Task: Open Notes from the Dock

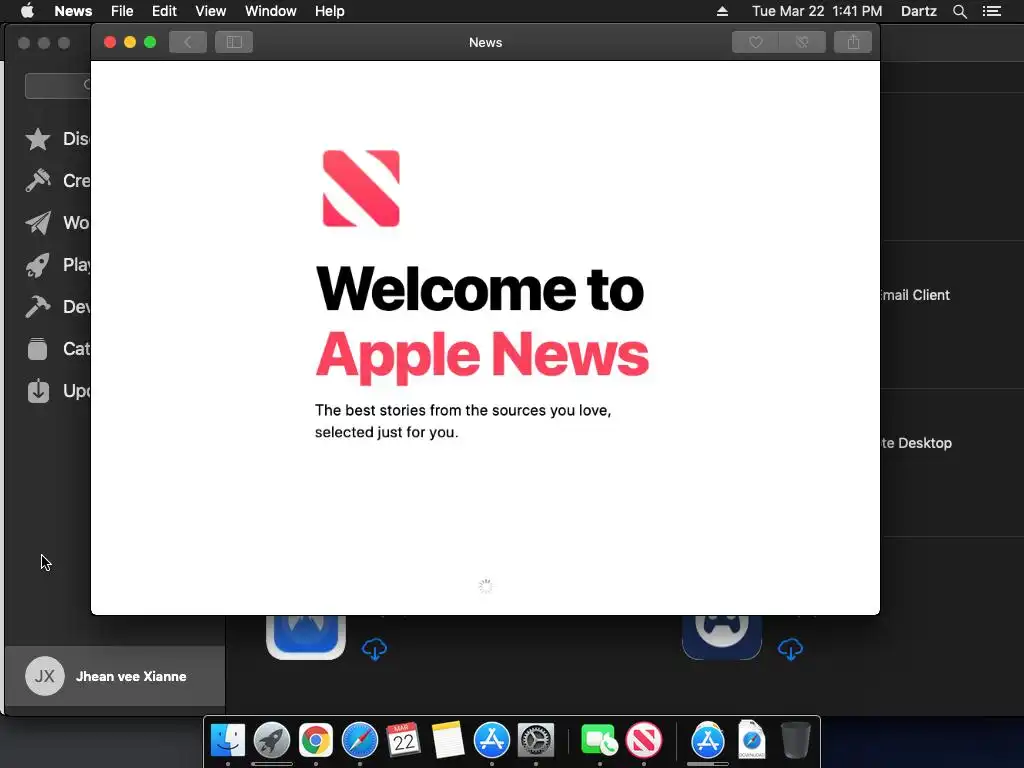Action: [447, 741]
